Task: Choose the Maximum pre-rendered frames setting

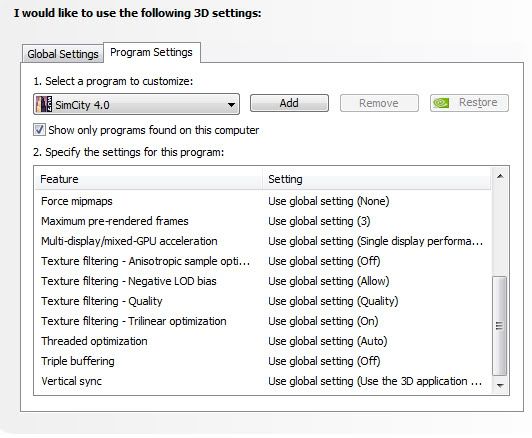Action: (319, 221)
